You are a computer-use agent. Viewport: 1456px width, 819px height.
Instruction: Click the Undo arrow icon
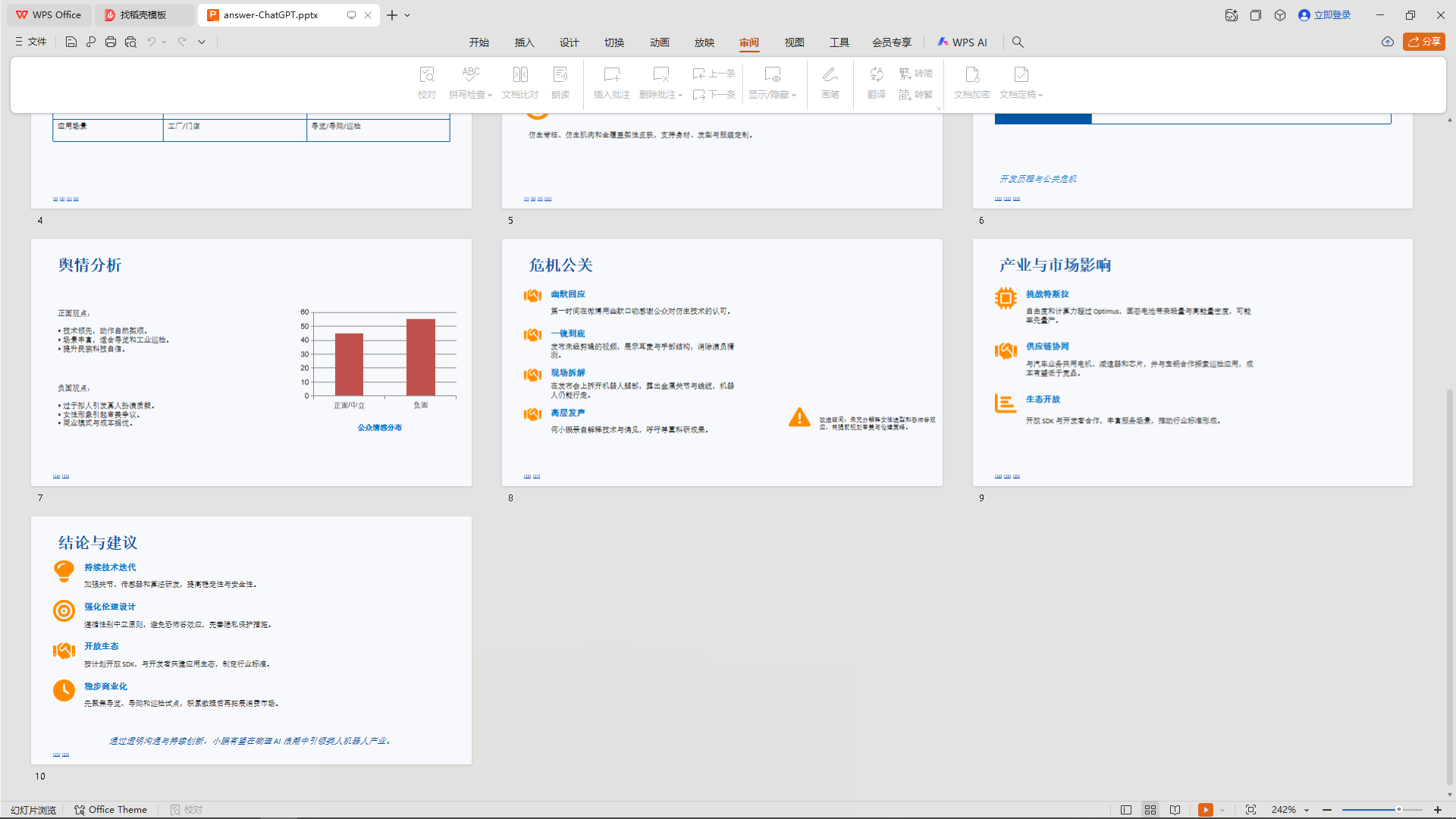152,42
